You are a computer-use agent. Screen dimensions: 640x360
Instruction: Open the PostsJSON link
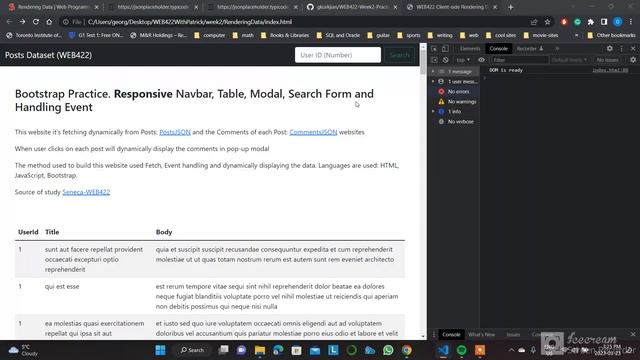tap(175, 132)
